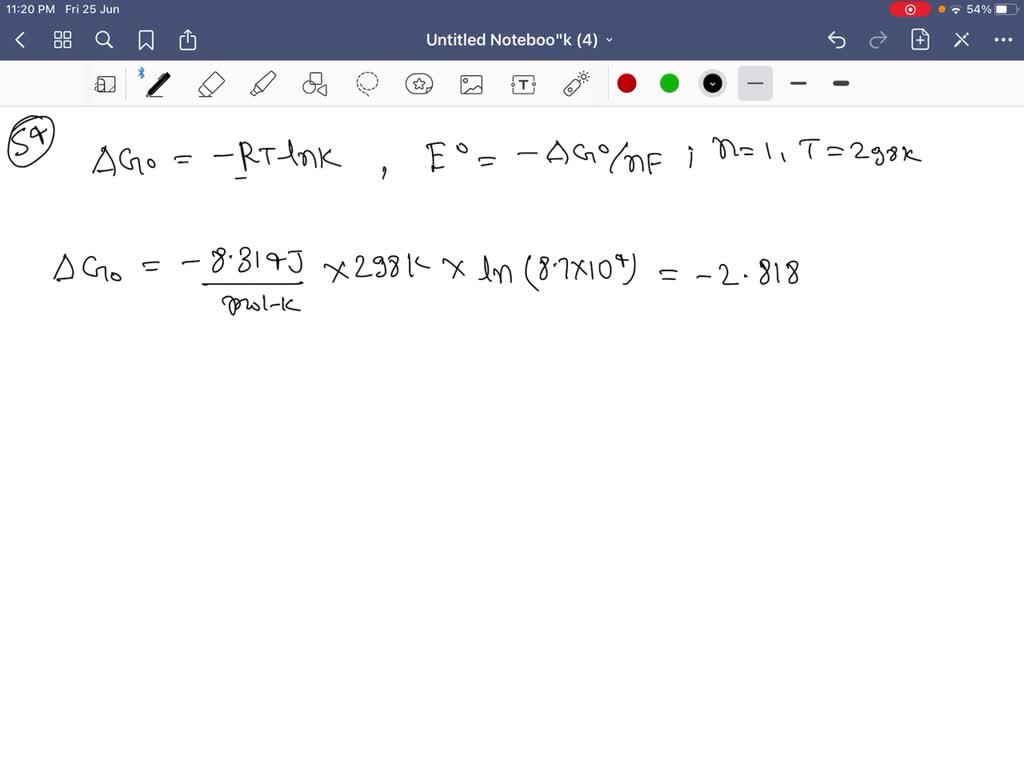This screenshot has height=768, width=1024.
Task: Enable the laser pointer tool
Action: coord(575,84)
